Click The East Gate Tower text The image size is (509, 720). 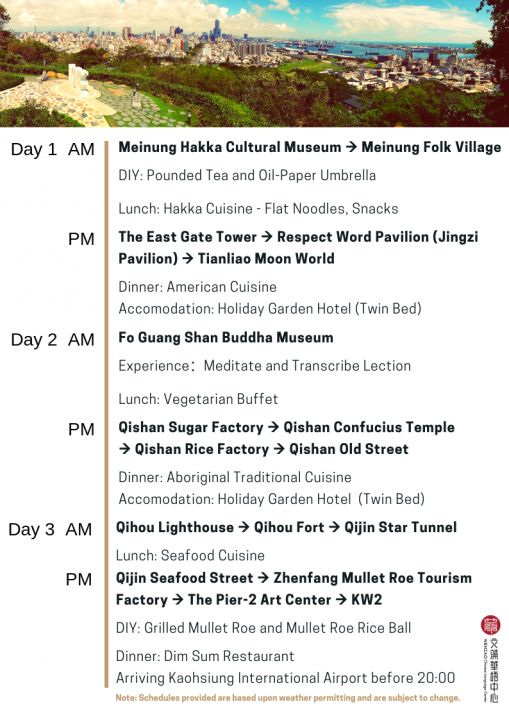click(x=187, y=237)
